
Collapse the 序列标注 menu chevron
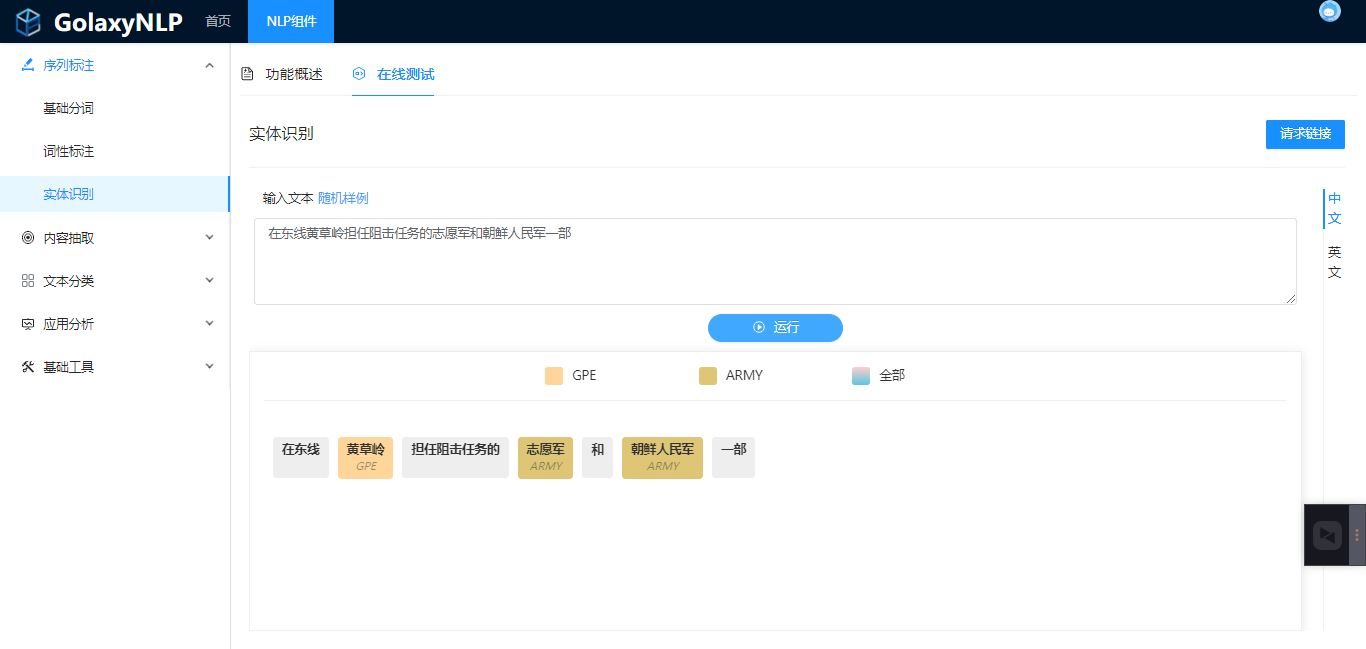[209, 65]
